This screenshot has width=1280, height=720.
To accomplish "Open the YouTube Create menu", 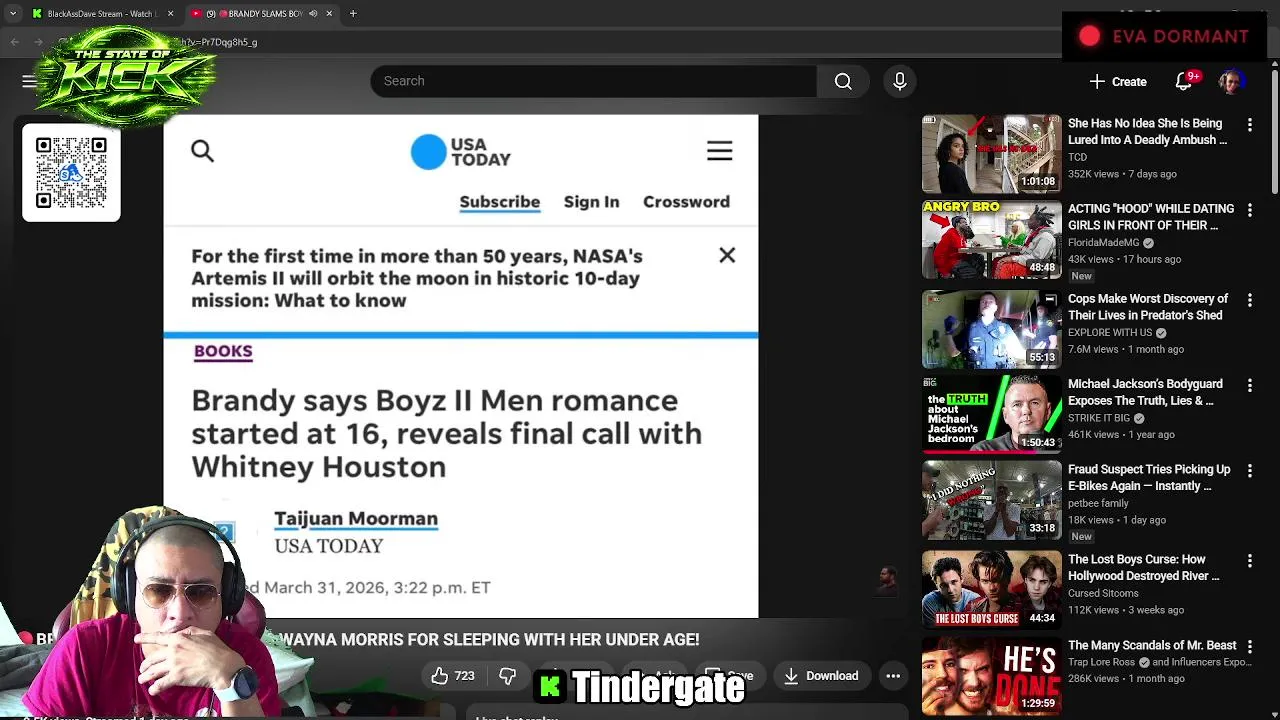I will (1118, 82).
